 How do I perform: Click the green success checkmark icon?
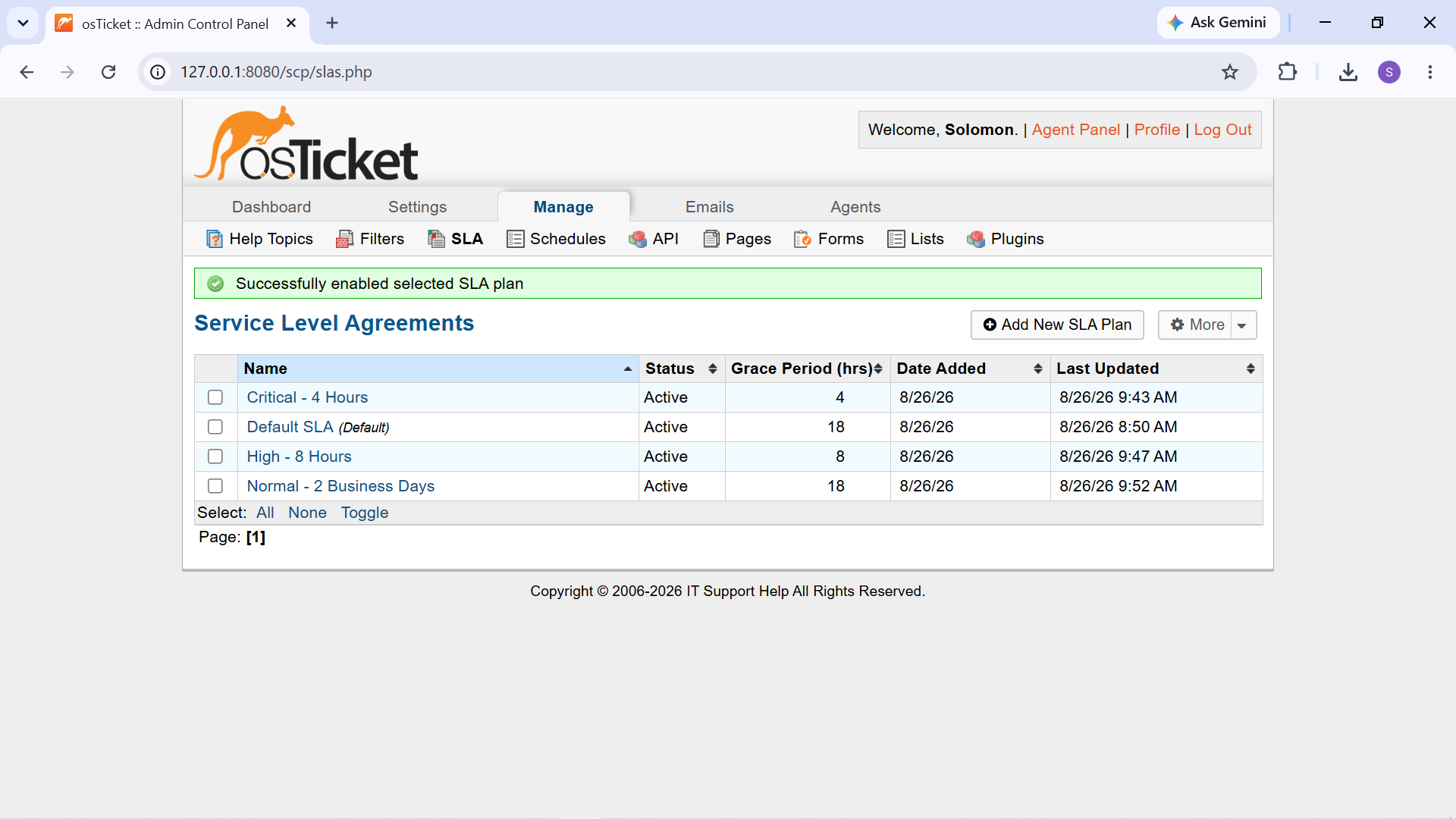(215, 284)
